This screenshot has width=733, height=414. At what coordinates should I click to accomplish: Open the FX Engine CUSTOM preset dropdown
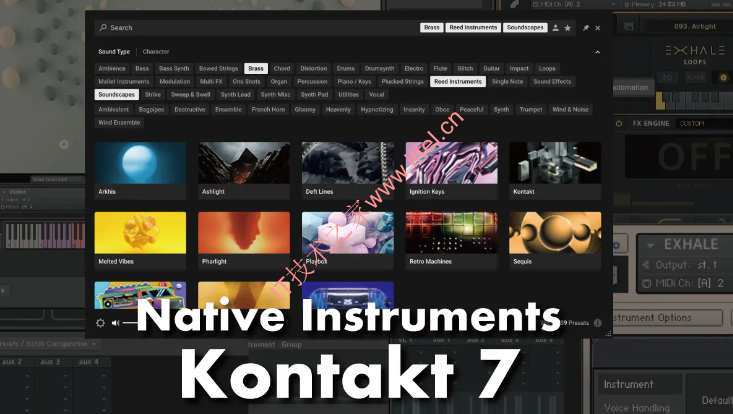tap(704, 123)
